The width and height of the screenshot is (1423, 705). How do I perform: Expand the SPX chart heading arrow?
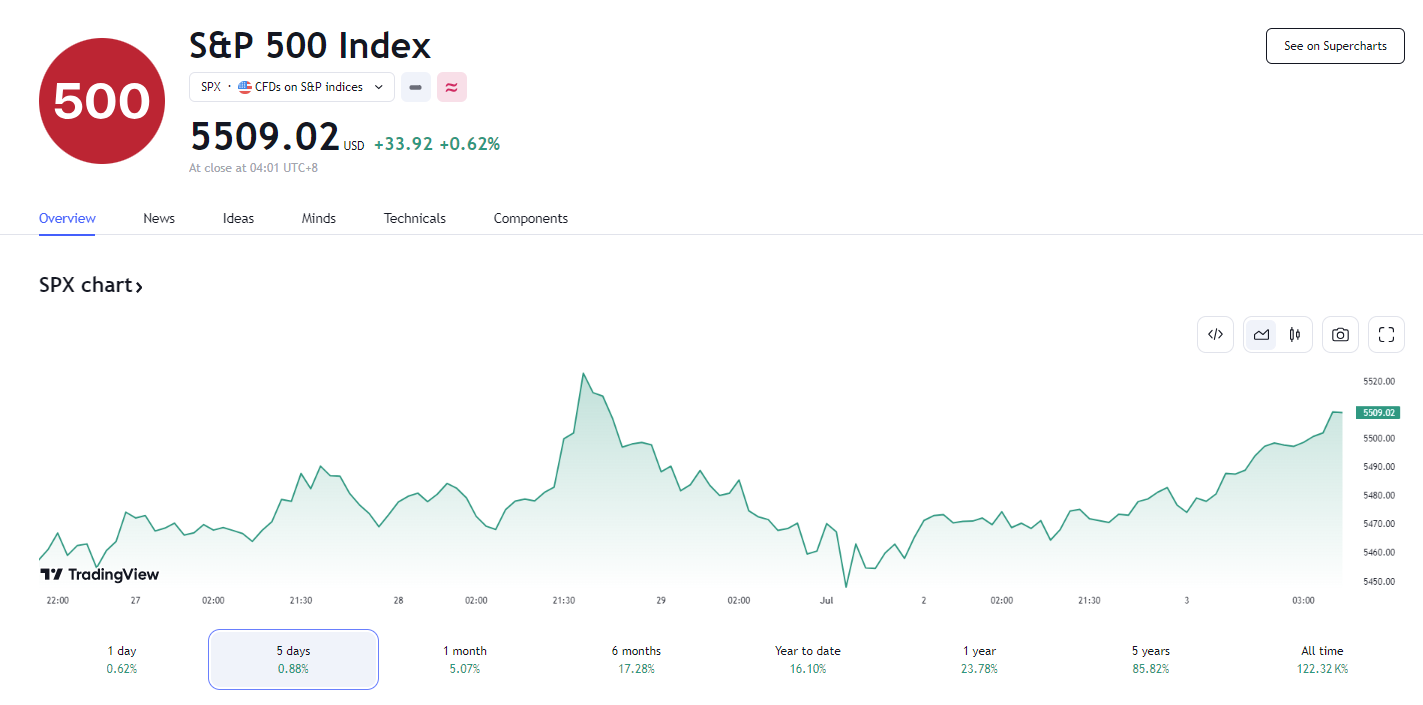pyautogui.click(x=139, y=287)
